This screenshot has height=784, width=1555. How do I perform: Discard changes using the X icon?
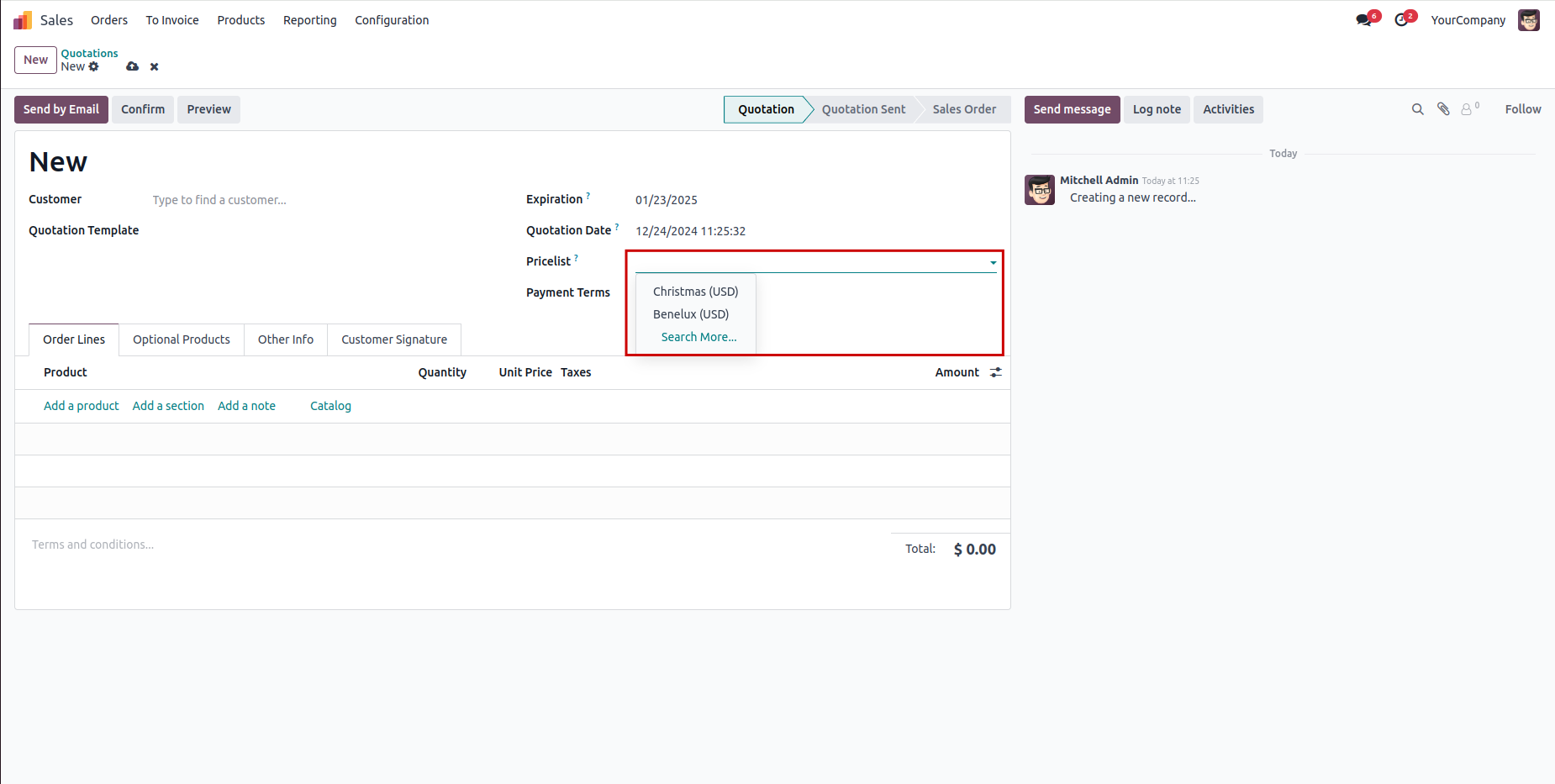pos(155,66)
